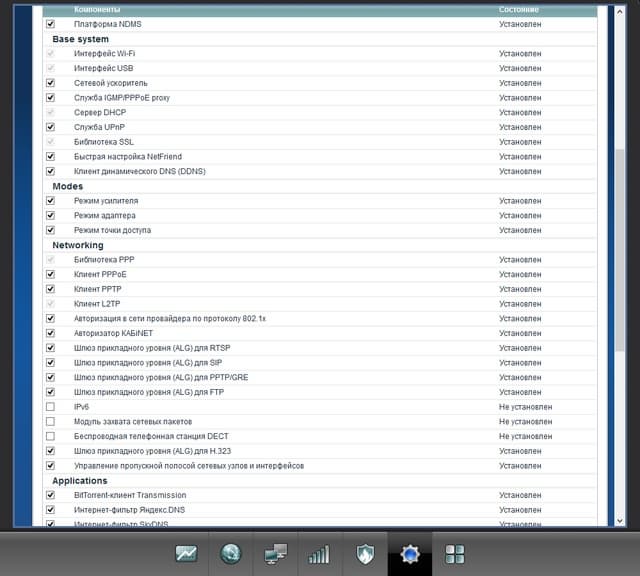
Task: Toggle Авторизация по протоколу 802.1x checkbox
Action: (x=50, y=318)
